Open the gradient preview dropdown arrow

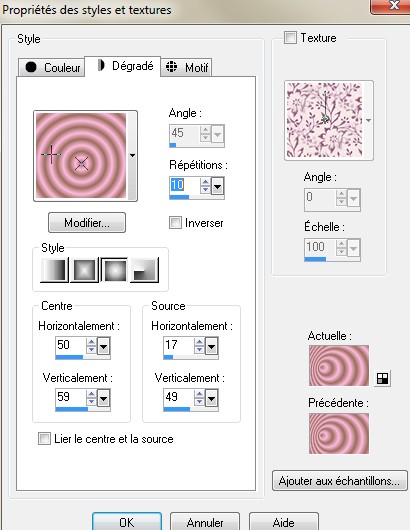[132, 155]
